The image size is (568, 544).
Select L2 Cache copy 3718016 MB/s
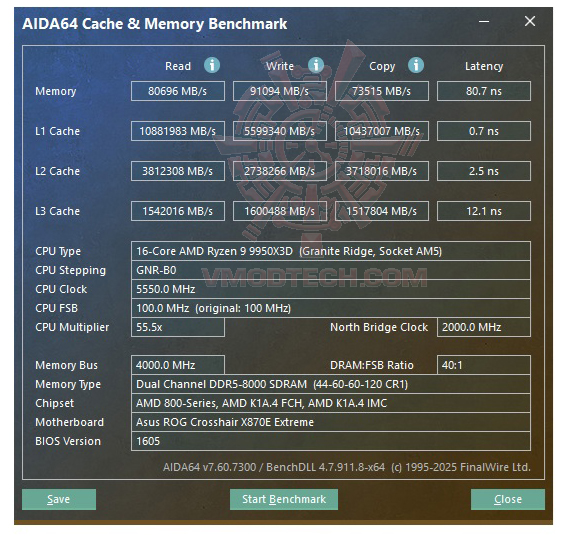[382, 171]
